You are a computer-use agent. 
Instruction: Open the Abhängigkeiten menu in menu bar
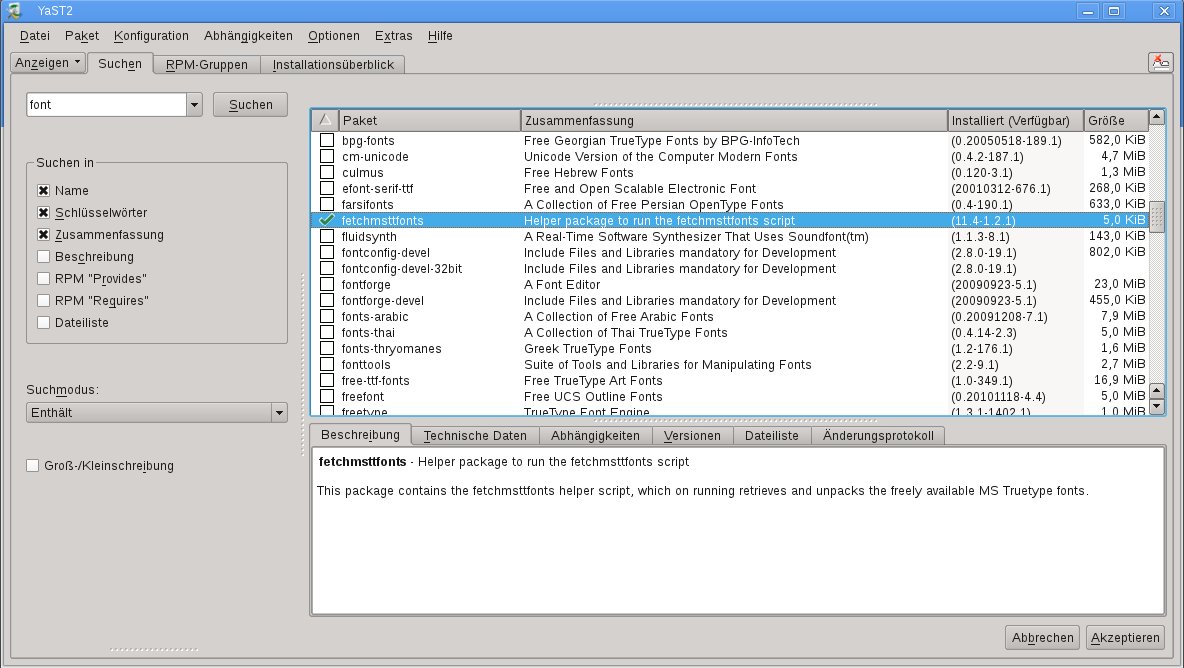coord(248,35)
